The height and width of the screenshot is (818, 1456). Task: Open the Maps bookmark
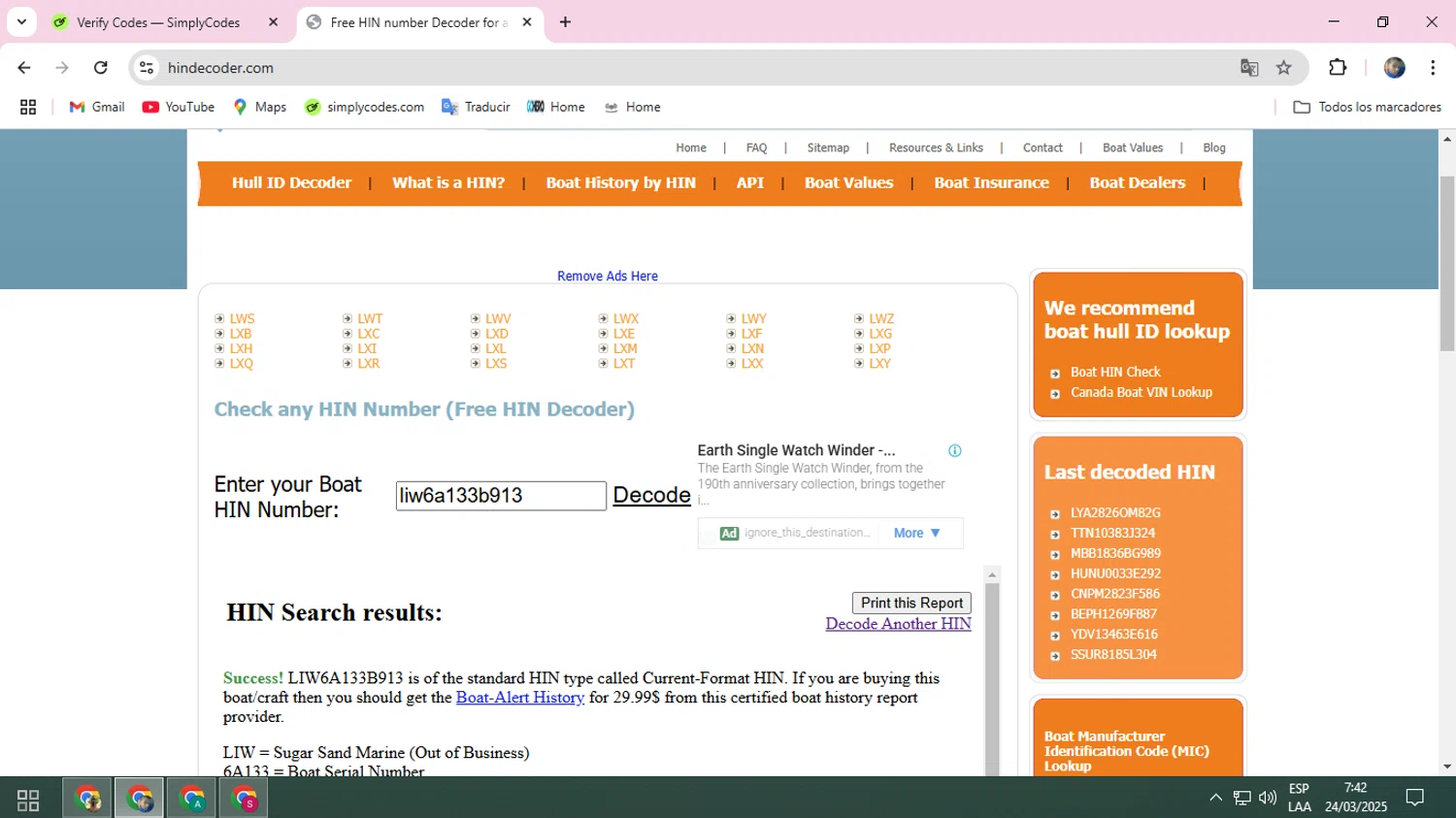tap(259, 107)
